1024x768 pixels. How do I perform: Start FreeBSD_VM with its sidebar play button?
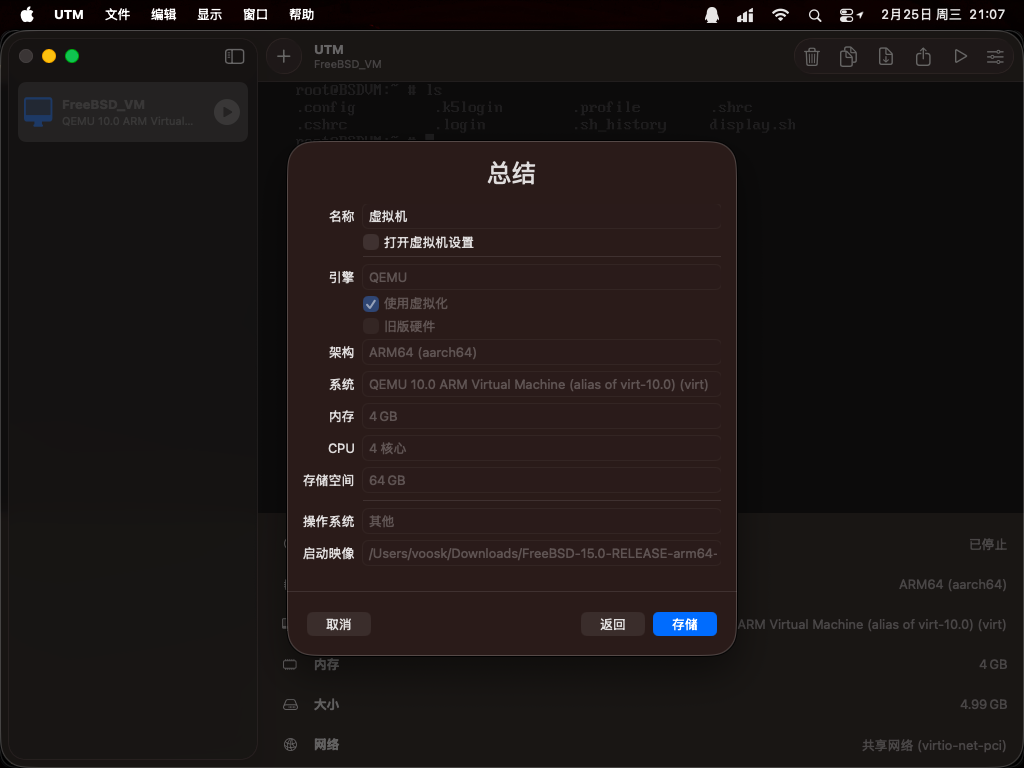coord(227,112)
